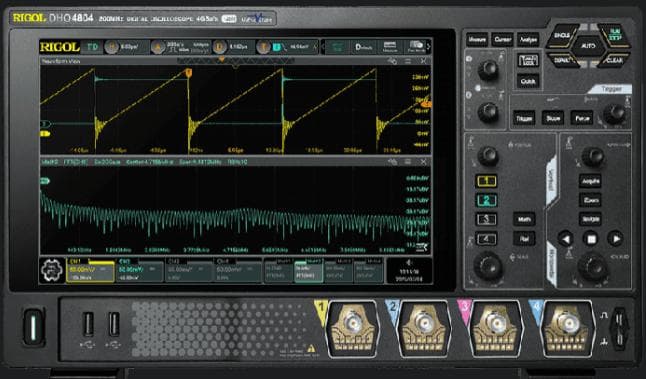Image resolution: width=646 pixels, height=379 pixels.
Task: Click the Touch Lock icon button
Action: point(528,60)
